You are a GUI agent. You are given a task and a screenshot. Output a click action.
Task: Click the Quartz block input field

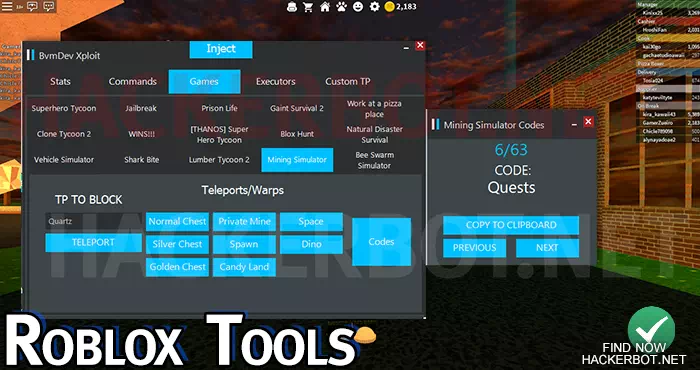(93, 221)
